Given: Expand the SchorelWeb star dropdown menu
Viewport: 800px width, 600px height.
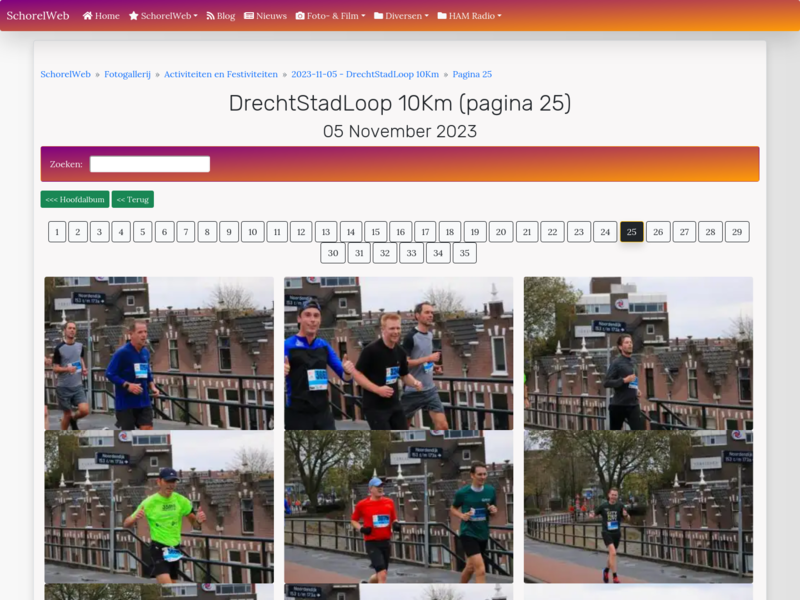Looking at the screenshot, I should point(163,16).
